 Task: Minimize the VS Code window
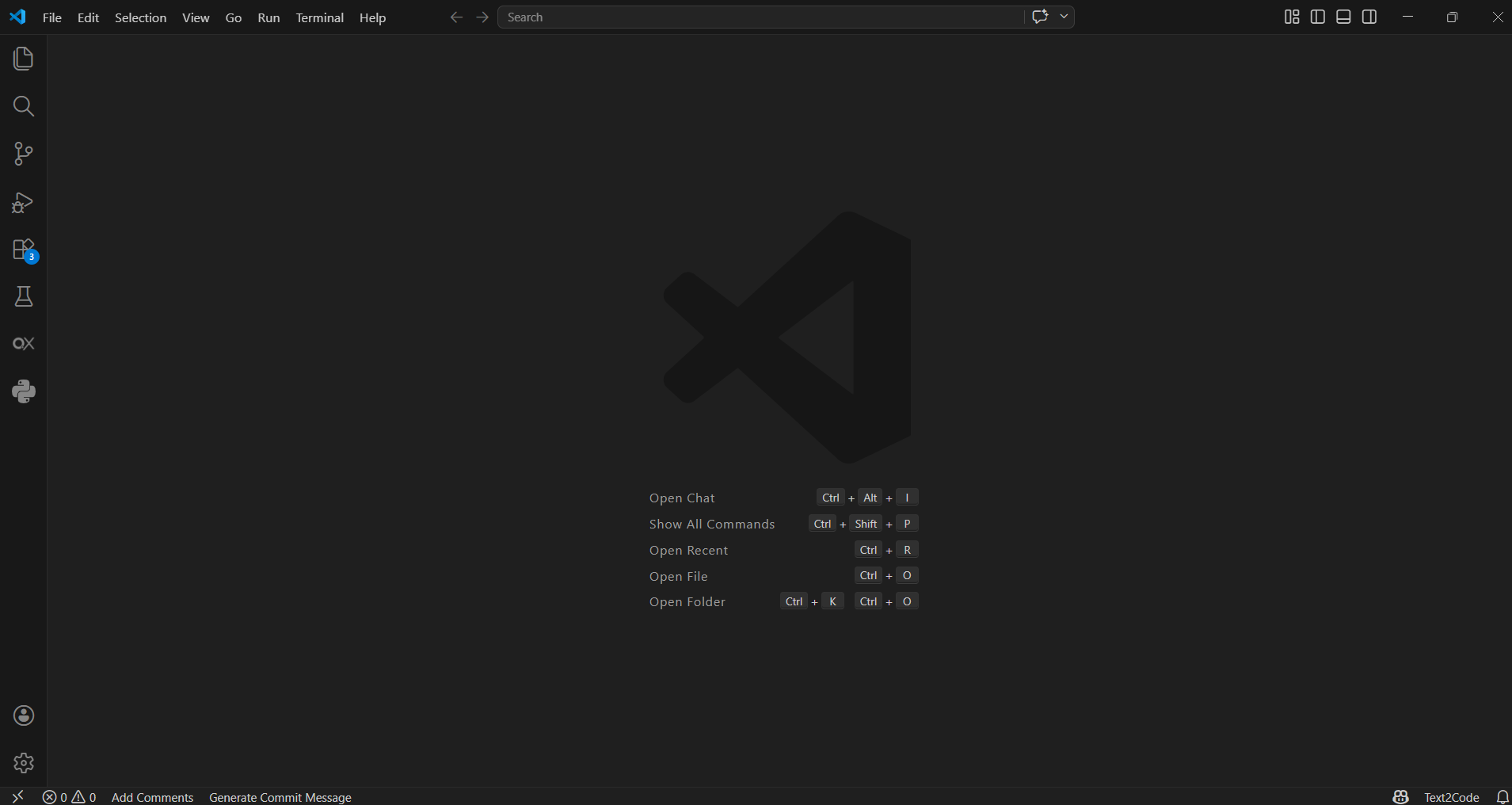1407,17
